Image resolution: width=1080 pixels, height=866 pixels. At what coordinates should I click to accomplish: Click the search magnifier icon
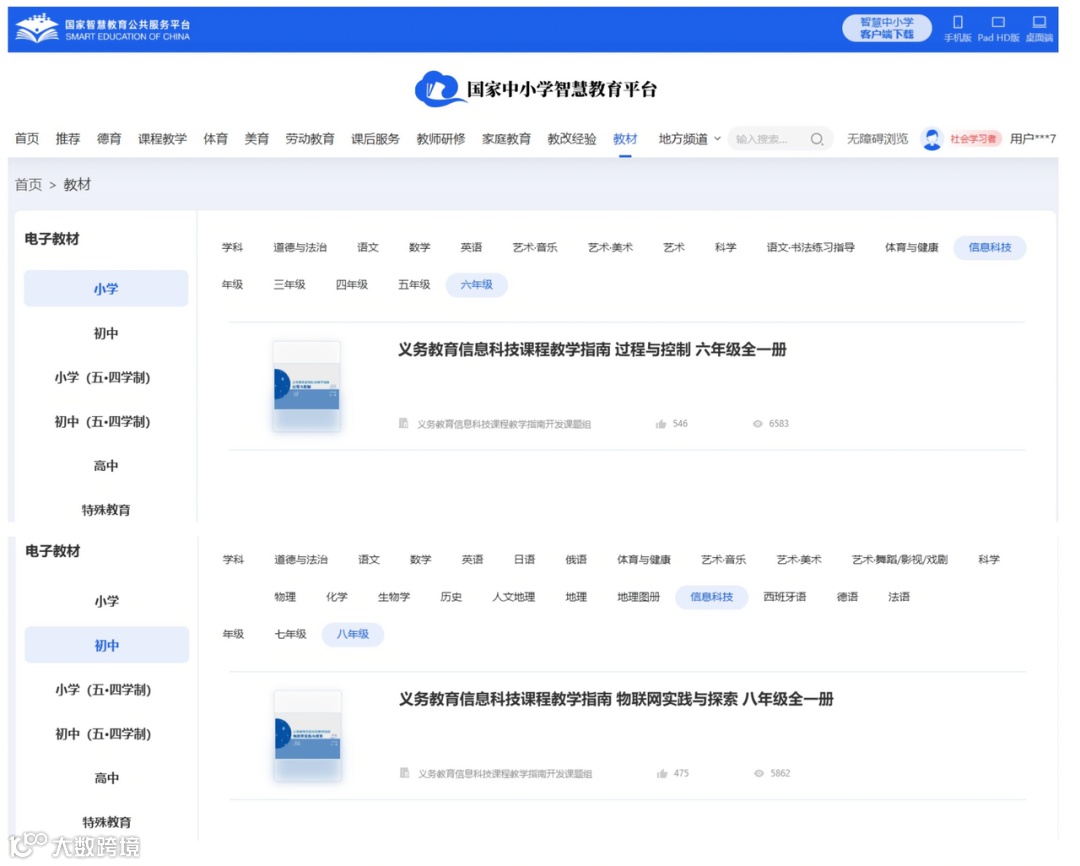coord(817,139)
